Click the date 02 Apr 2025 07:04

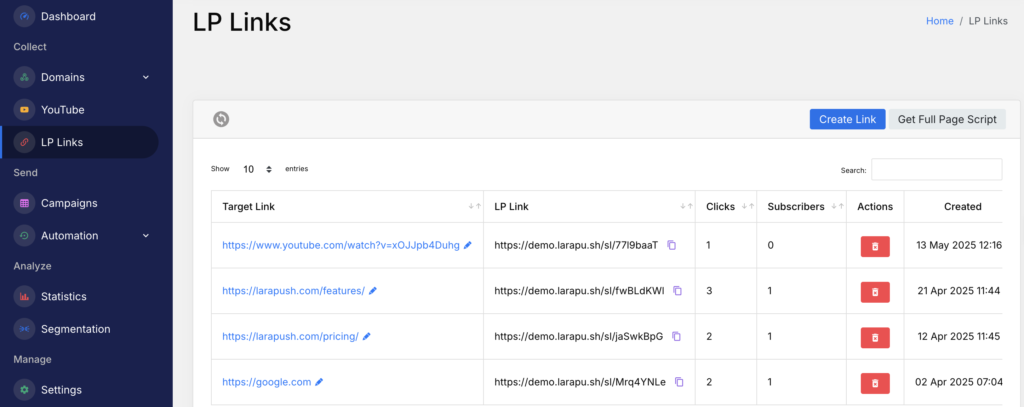point(959,382)
